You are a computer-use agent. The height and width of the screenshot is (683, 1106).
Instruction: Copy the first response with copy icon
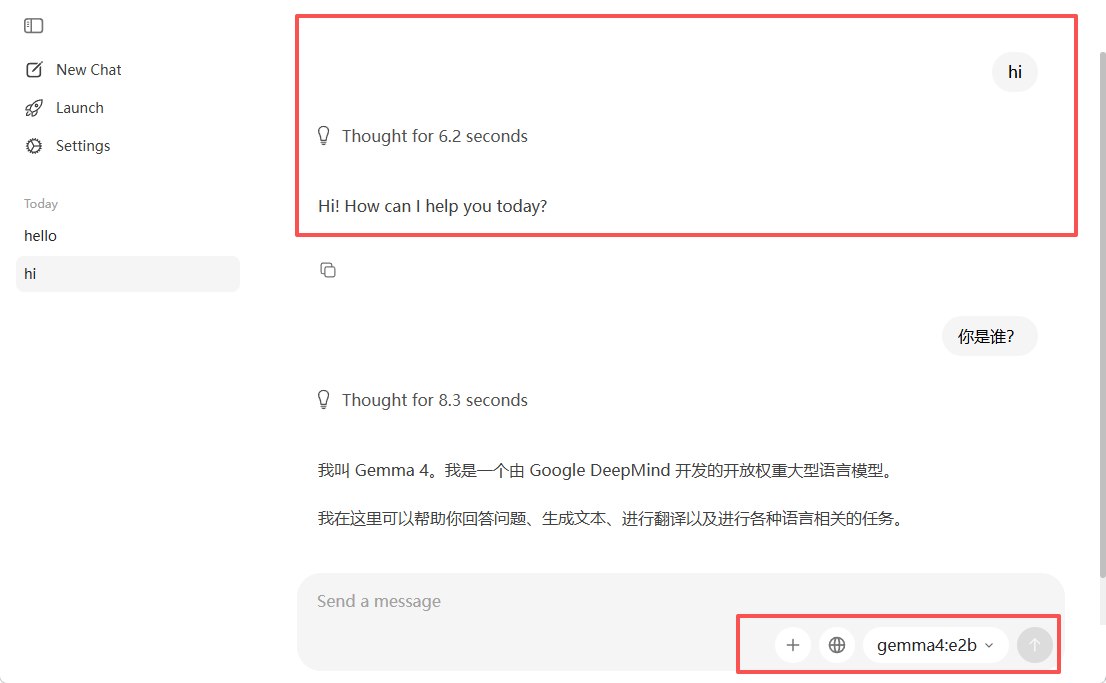(328, 270)
